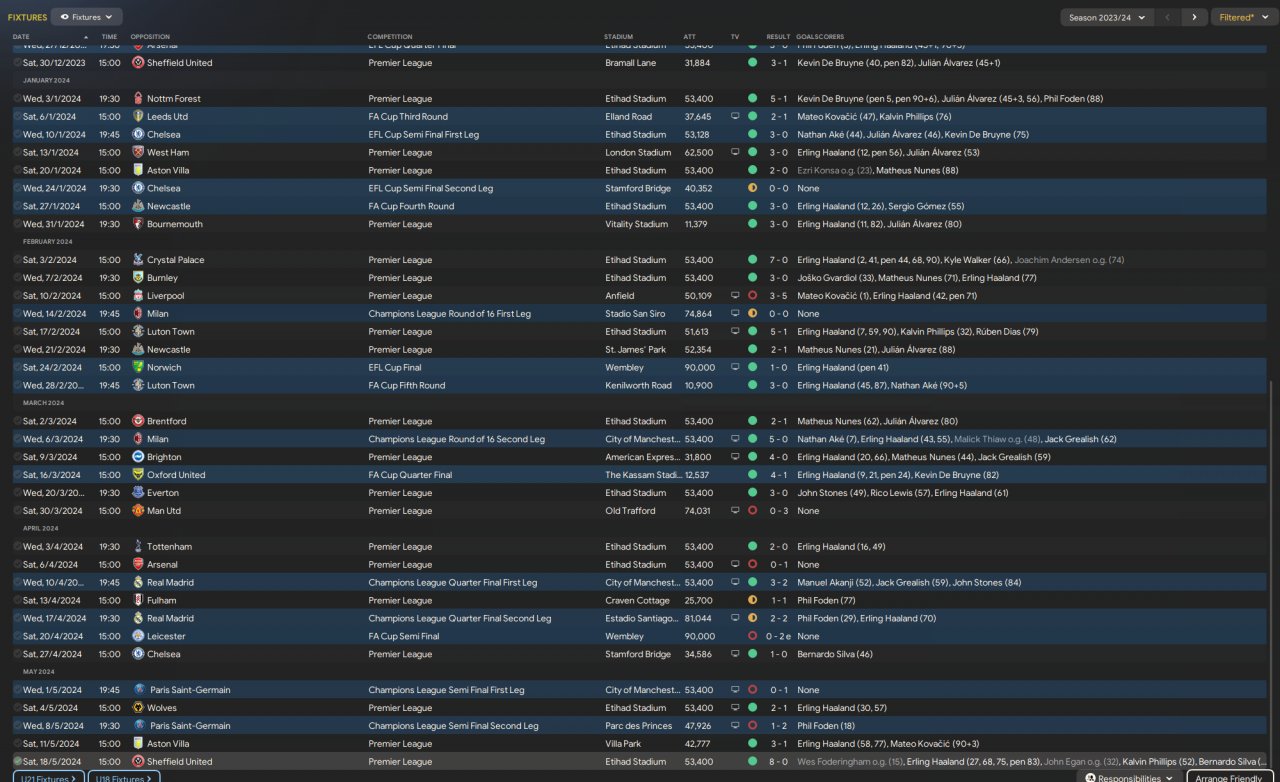Go to the next season with the right arrow
The image size is (1280, 782).
click(1193, 17)
